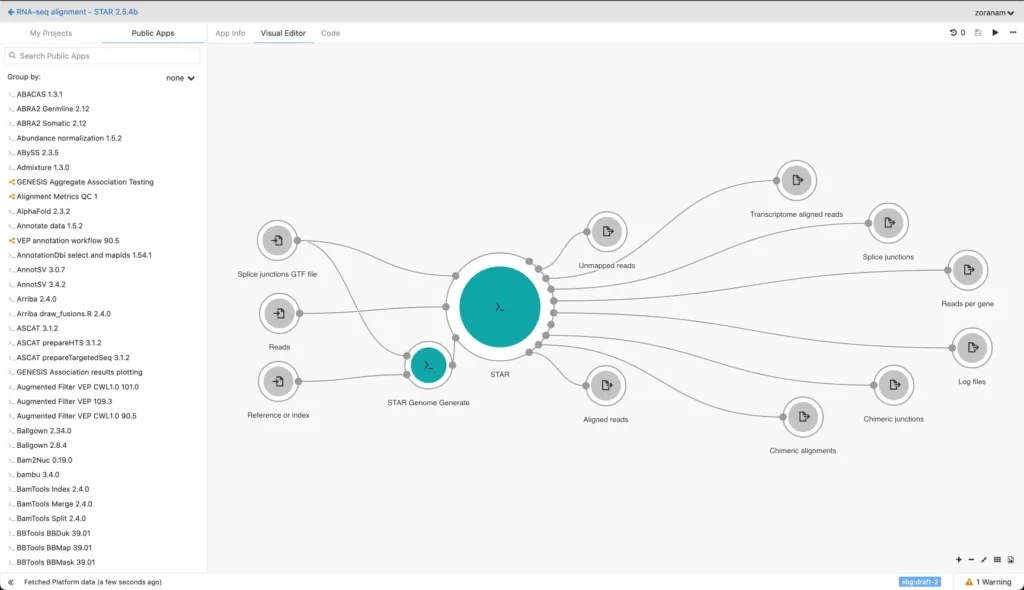Open the Code tab
Image resolution: width=1024 pixels, height=590 pixels.
point(330,33)
